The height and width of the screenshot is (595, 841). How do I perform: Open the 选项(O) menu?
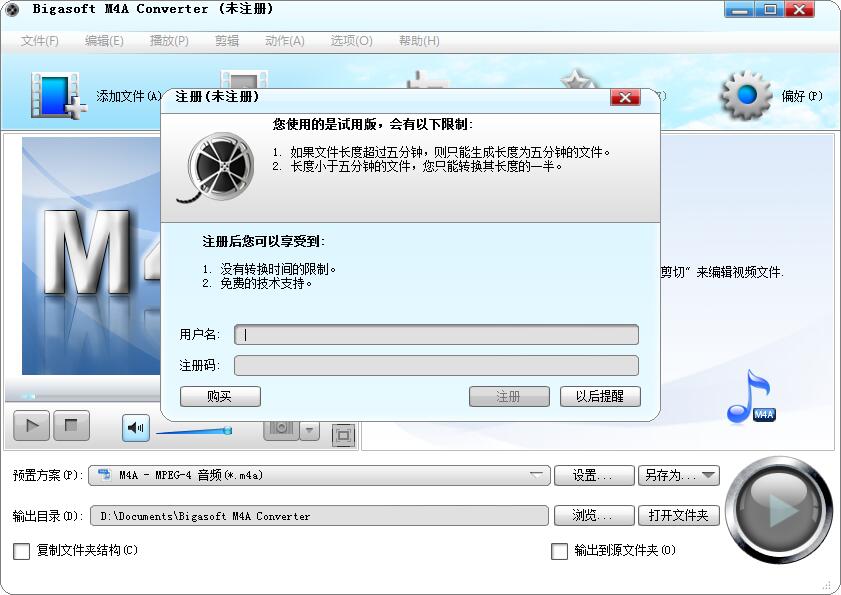click(x=351, y=41)
